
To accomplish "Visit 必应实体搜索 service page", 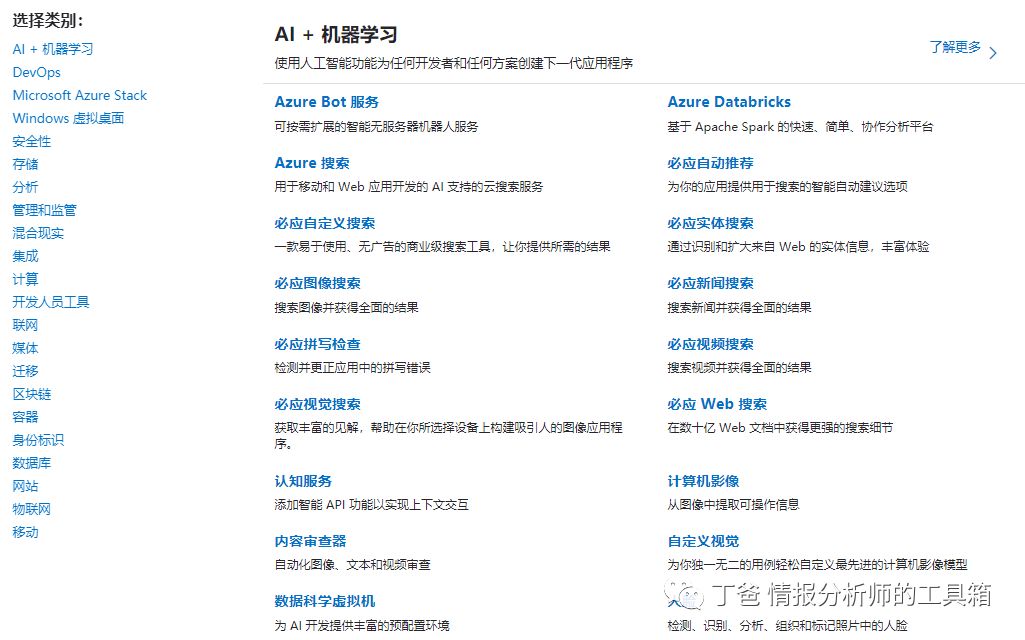I will point(711,223).
